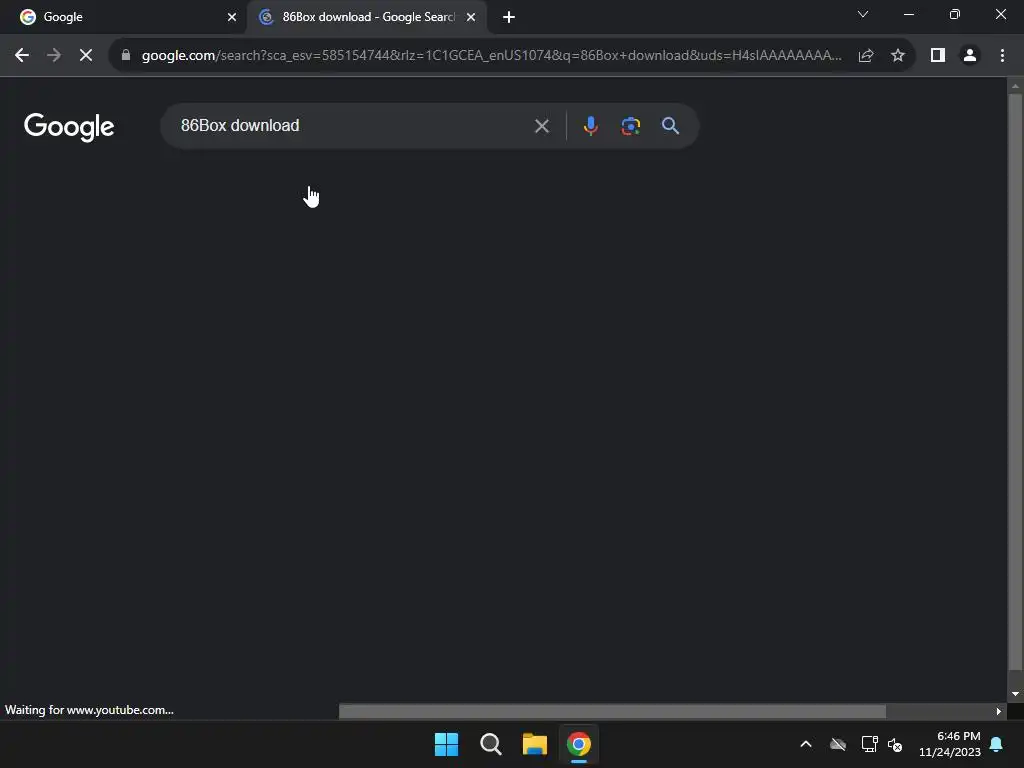Open the Windows Start menu

[447, 744]
